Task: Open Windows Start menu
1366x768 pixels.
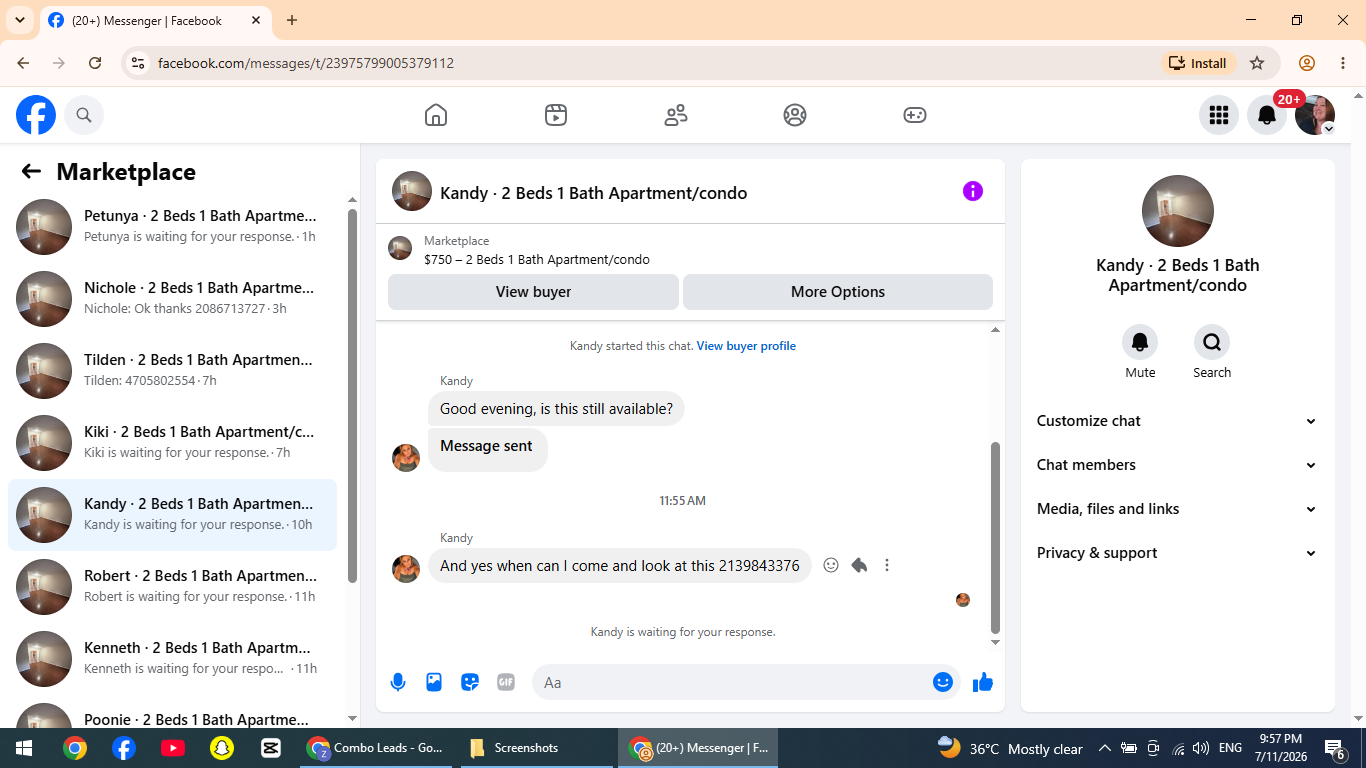Action: coord(23,748)
